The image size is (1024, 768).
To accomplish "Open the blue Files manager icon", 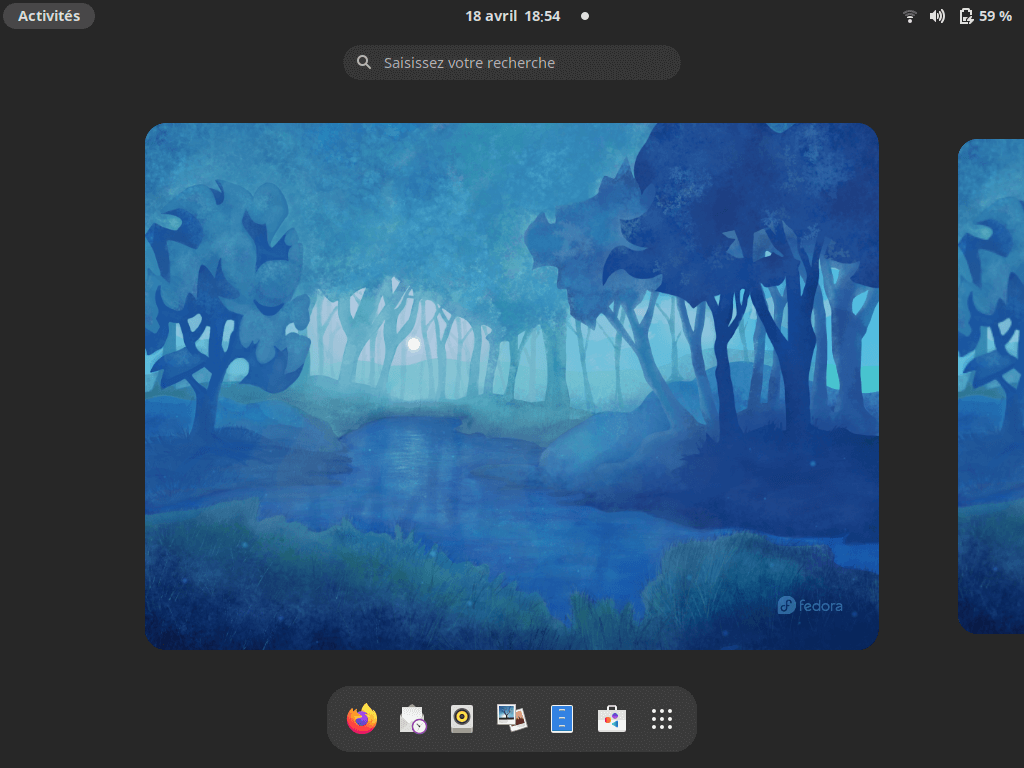I will pyautogui.click(x=562, y=719).
